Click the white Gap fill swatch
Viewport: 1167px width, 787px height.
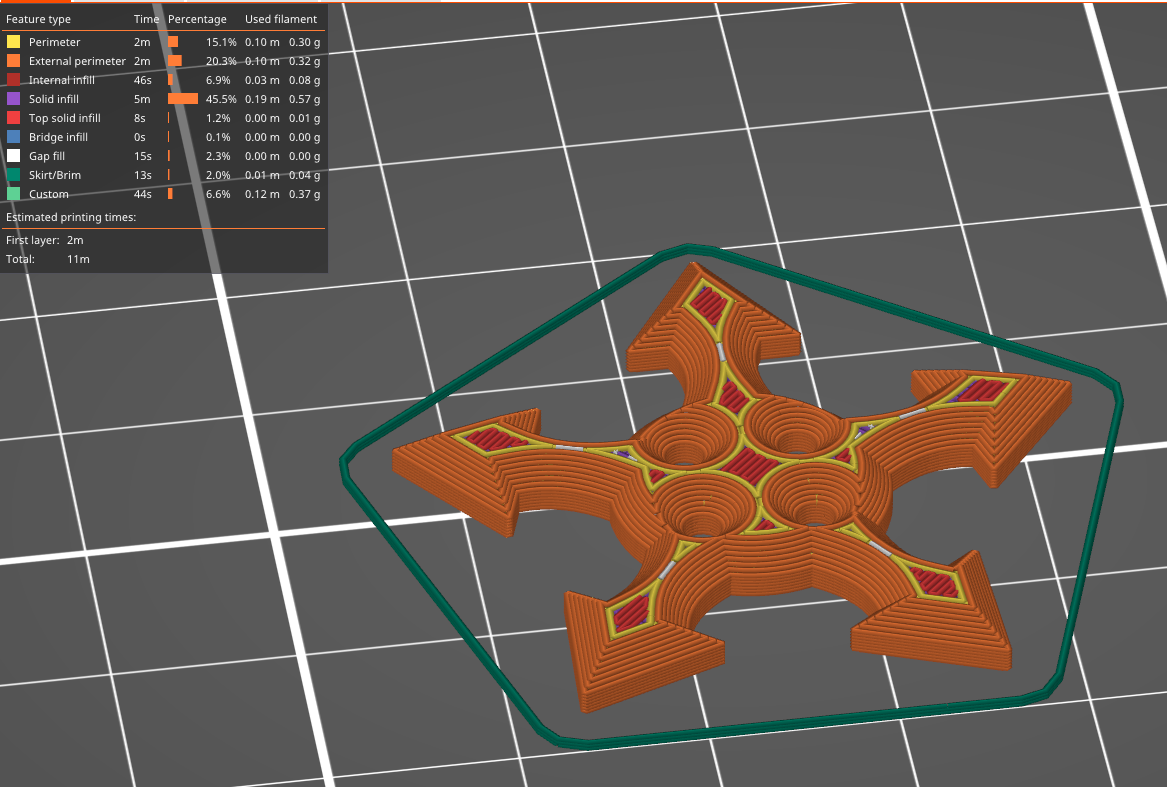(x=13, y=156)
